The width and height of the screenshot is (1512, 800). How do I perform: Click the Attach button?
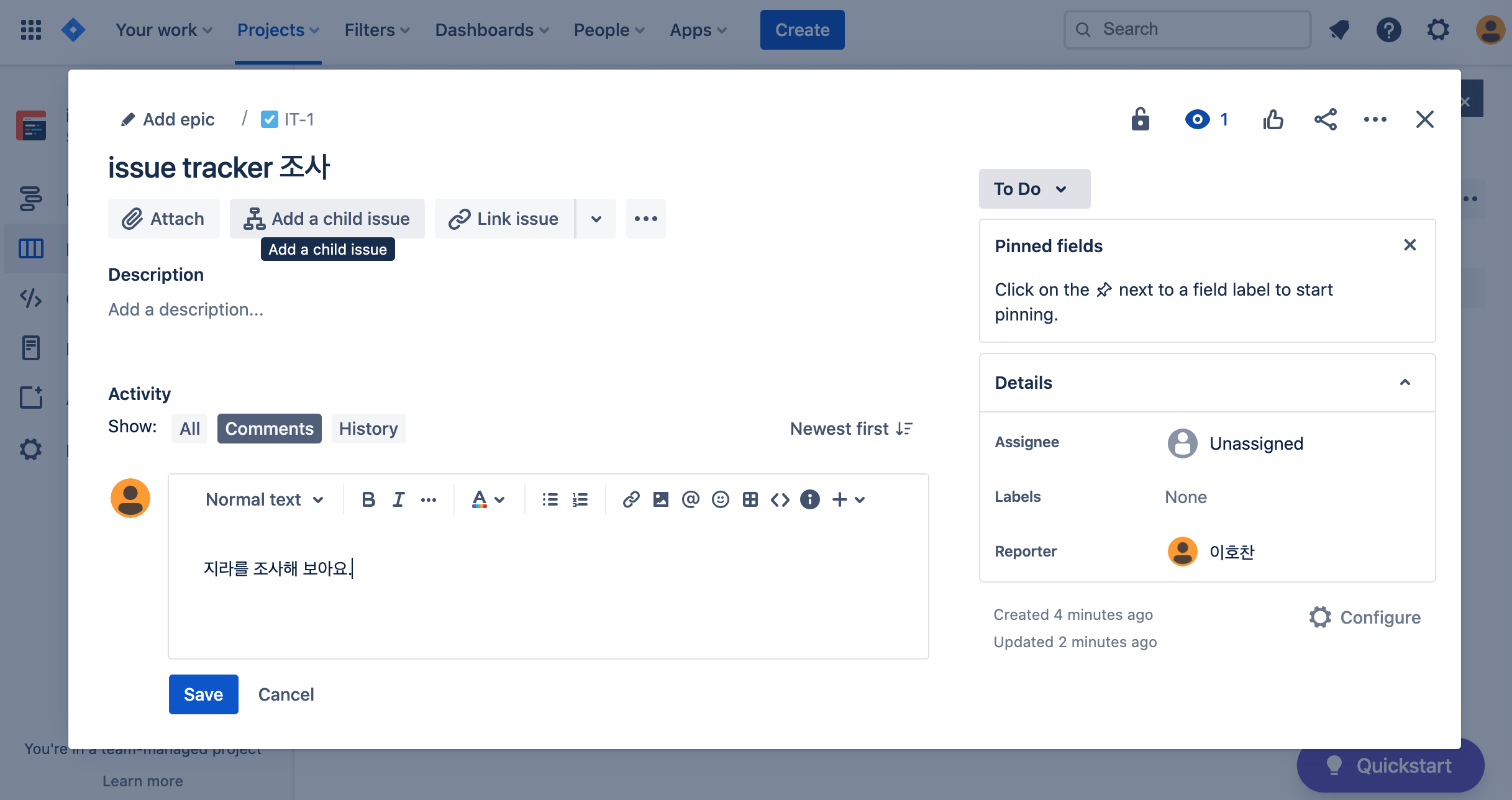[163, 219]
